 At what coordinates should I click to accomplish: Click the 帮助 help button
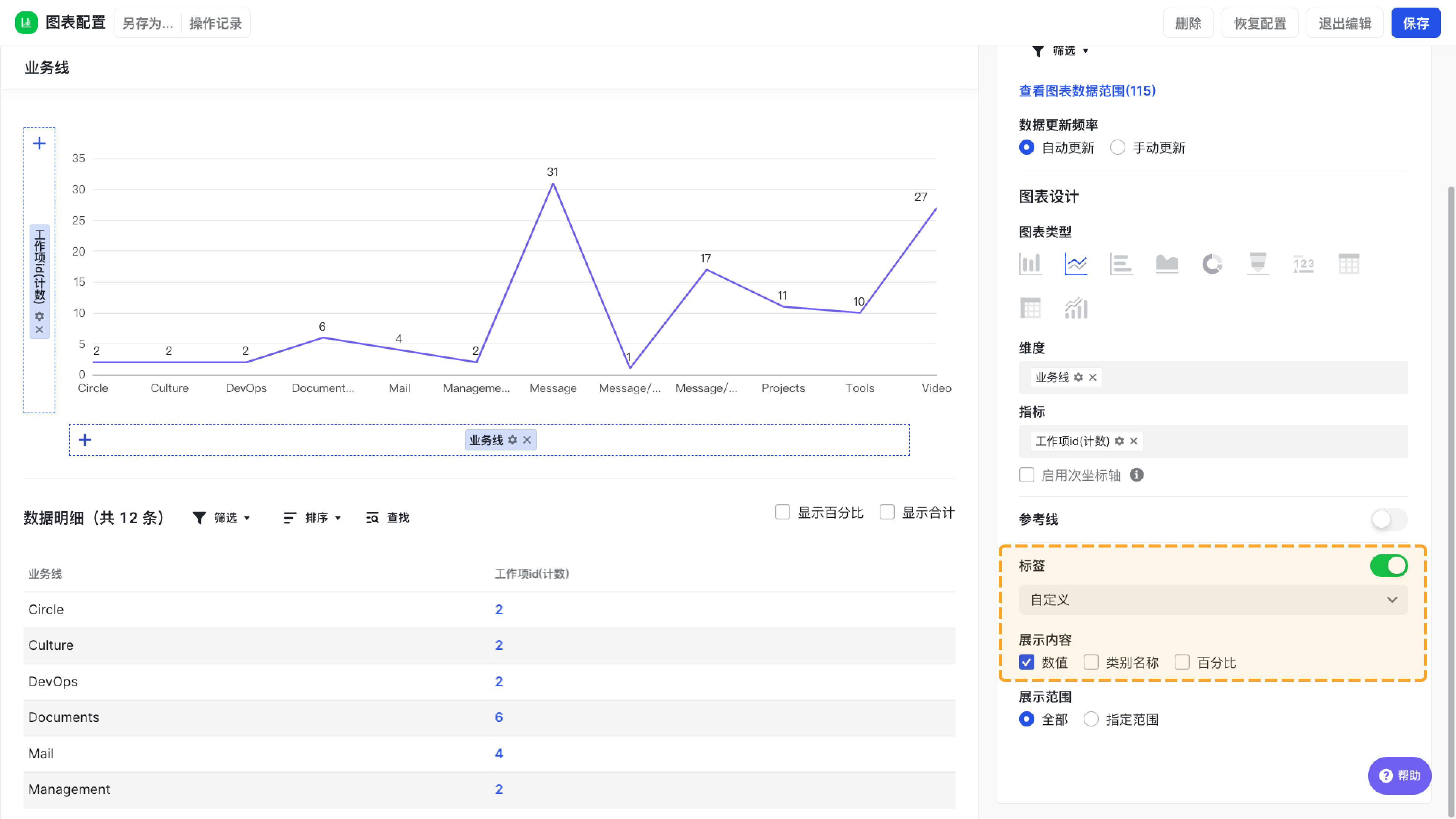tap(1400, 775)
